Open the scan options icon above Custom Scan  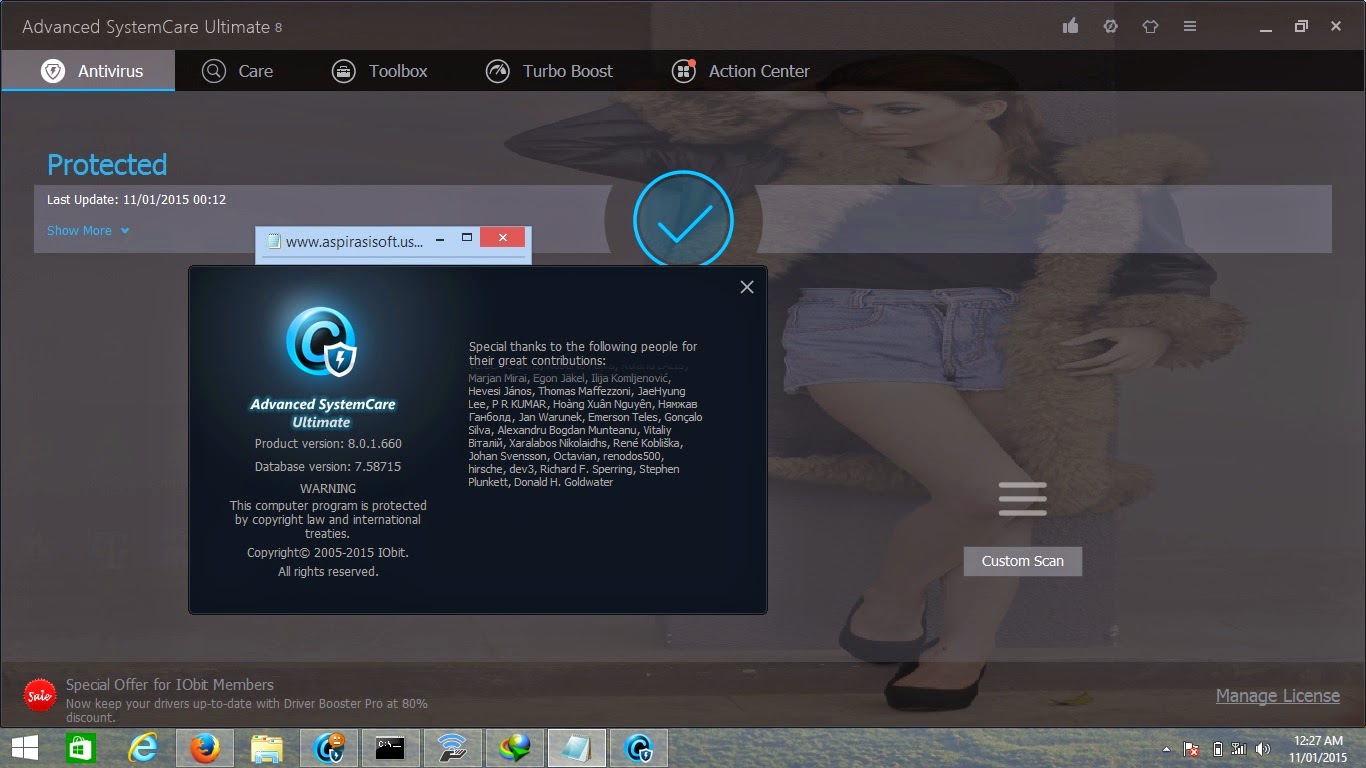pyautogui.click(x=1022, y=497)
